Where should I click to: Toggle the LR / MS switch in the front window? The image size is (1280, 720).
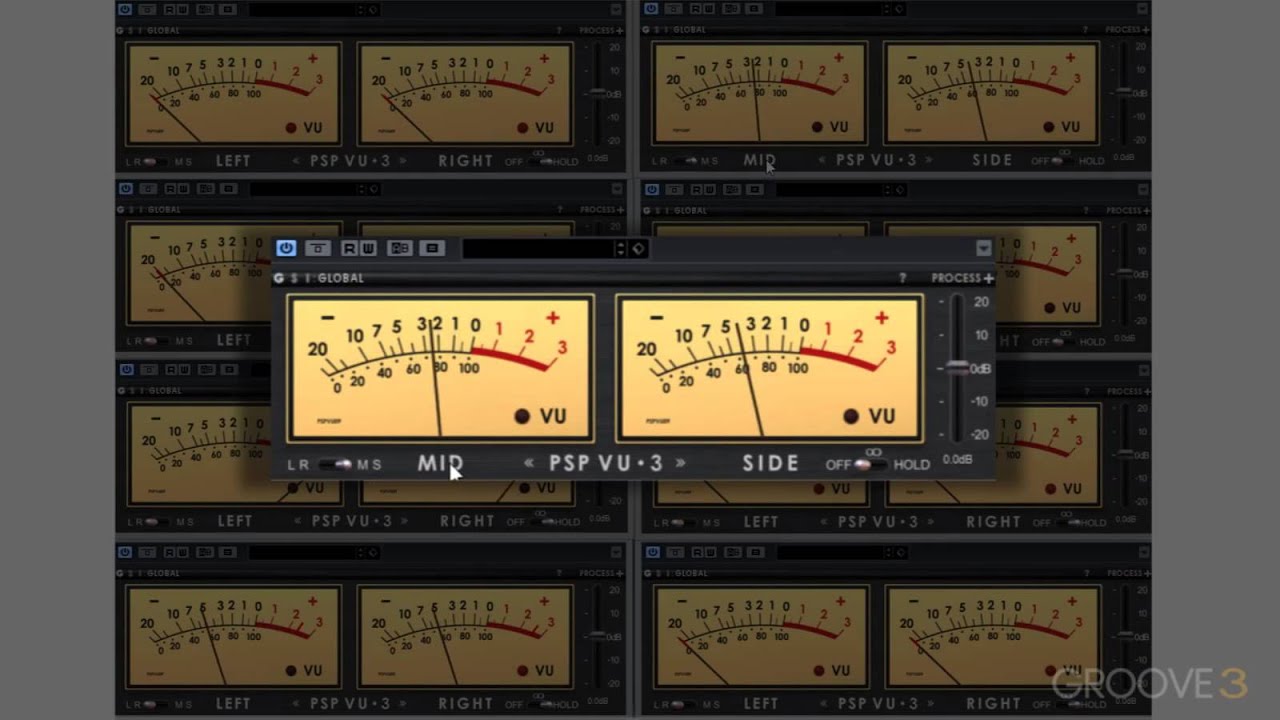pos(335,464)
